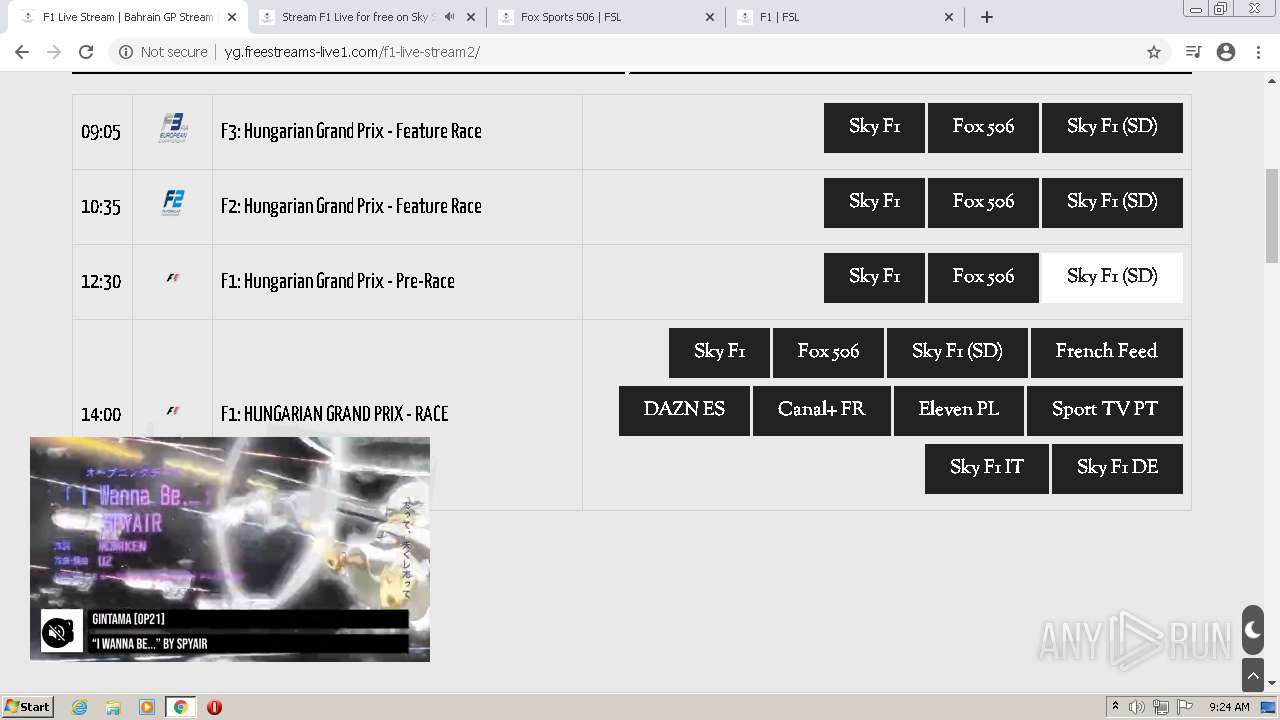
Task: Open the French Feed stream
Action: (x=1106, y=352)
